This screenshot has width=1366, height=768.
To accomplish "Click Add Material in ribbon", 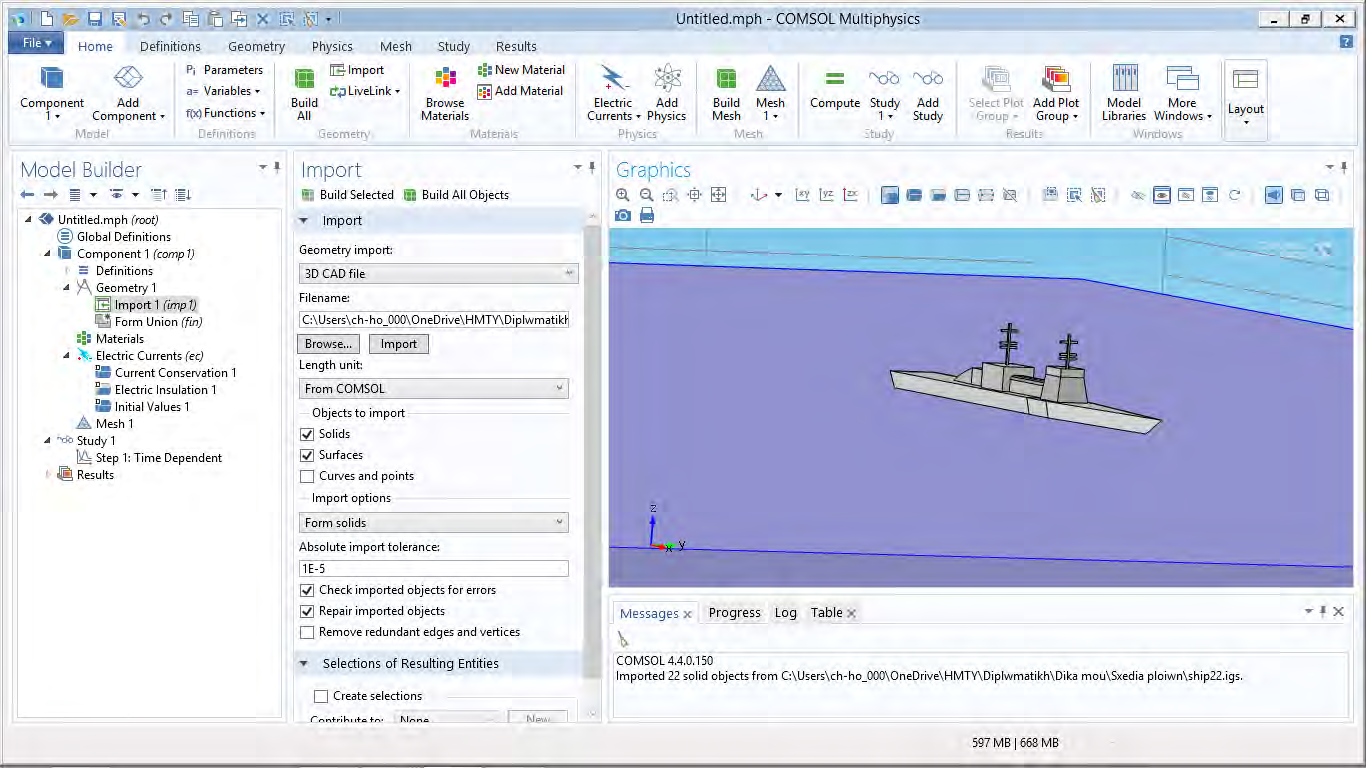I will 520,91.
